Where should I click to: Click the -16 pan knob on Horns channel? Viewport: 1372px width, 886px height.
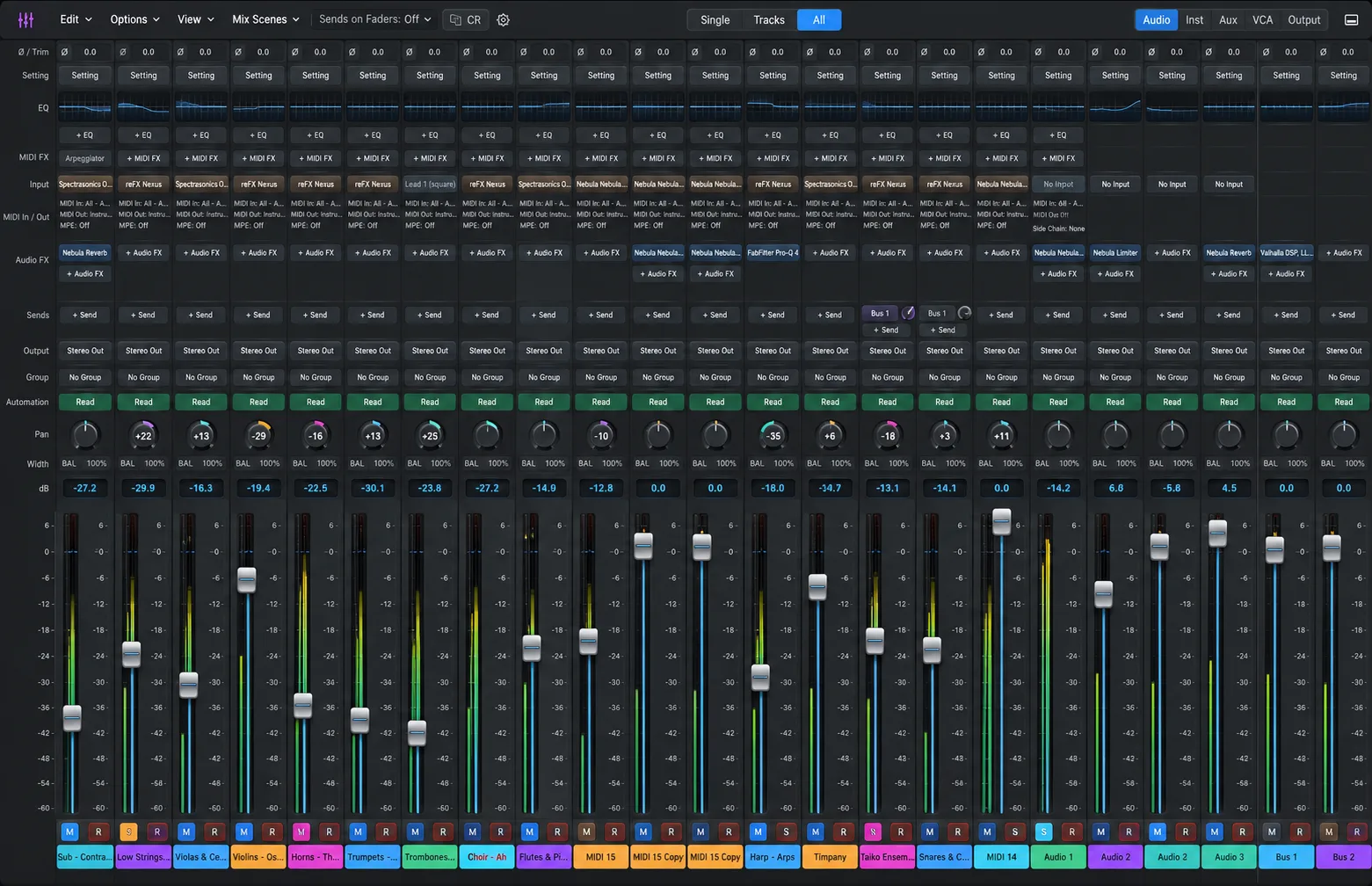click(x=316, y=435)
